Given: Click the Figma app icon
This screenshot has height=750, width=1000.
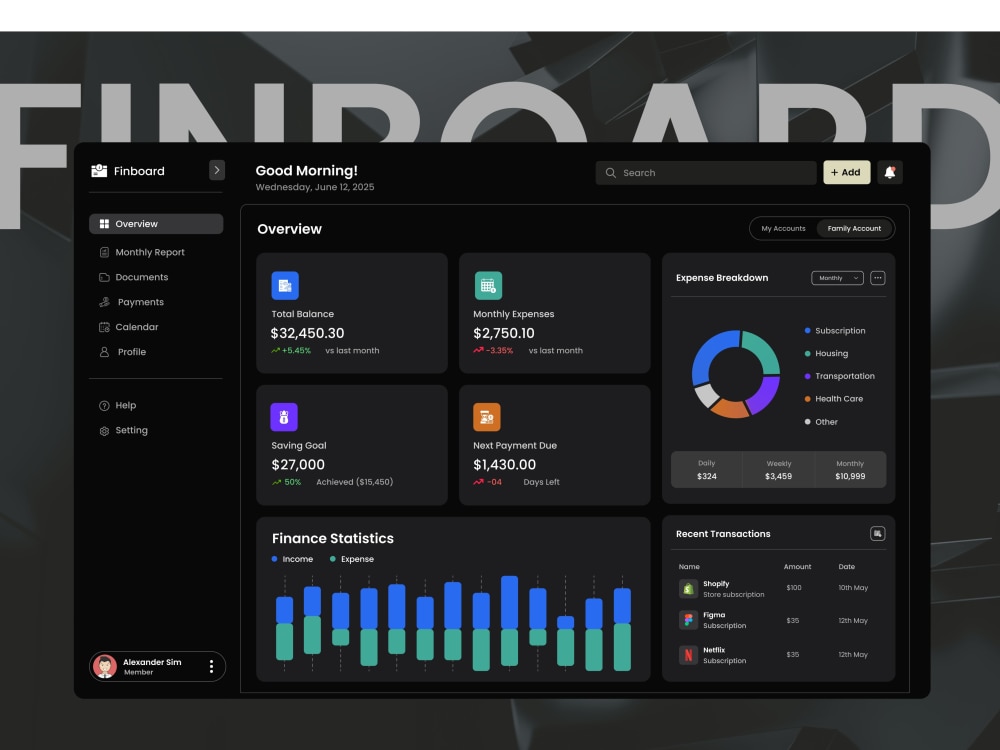Looking at the screenshot, I should coord(688,620).
